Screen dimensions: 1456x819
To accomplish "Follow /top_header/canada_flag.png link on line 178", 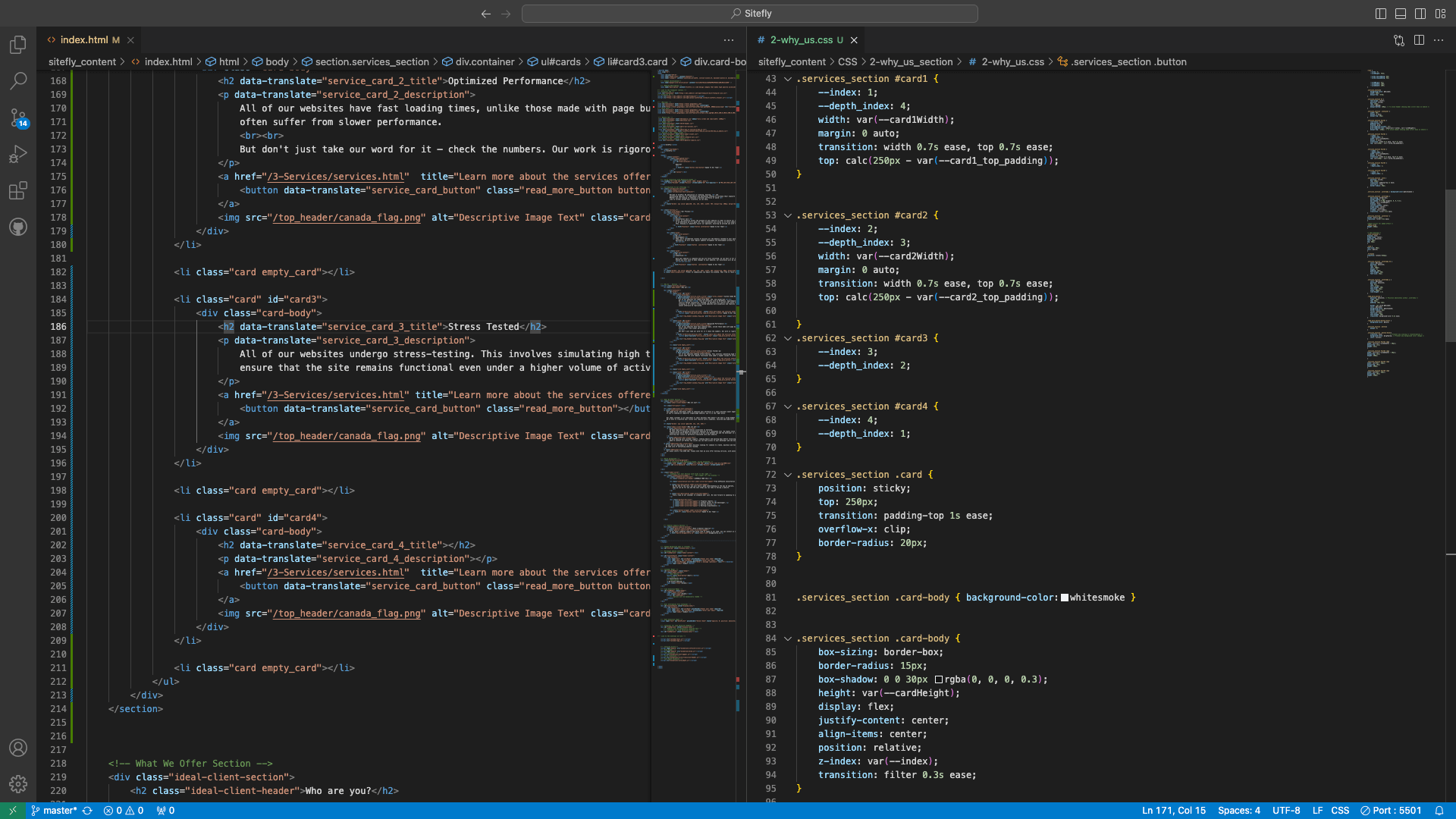I will click(x=346, y=218).
